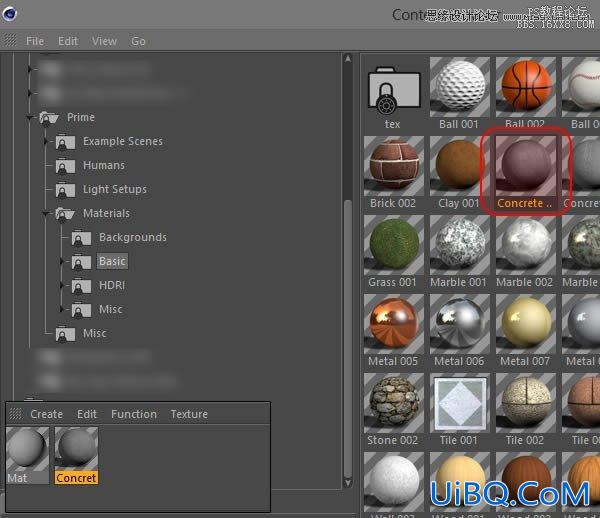Image resolution: width=600 pixels, height=518 pixels.
Task: Select the Tile 002 material
Action: [526, 403]
